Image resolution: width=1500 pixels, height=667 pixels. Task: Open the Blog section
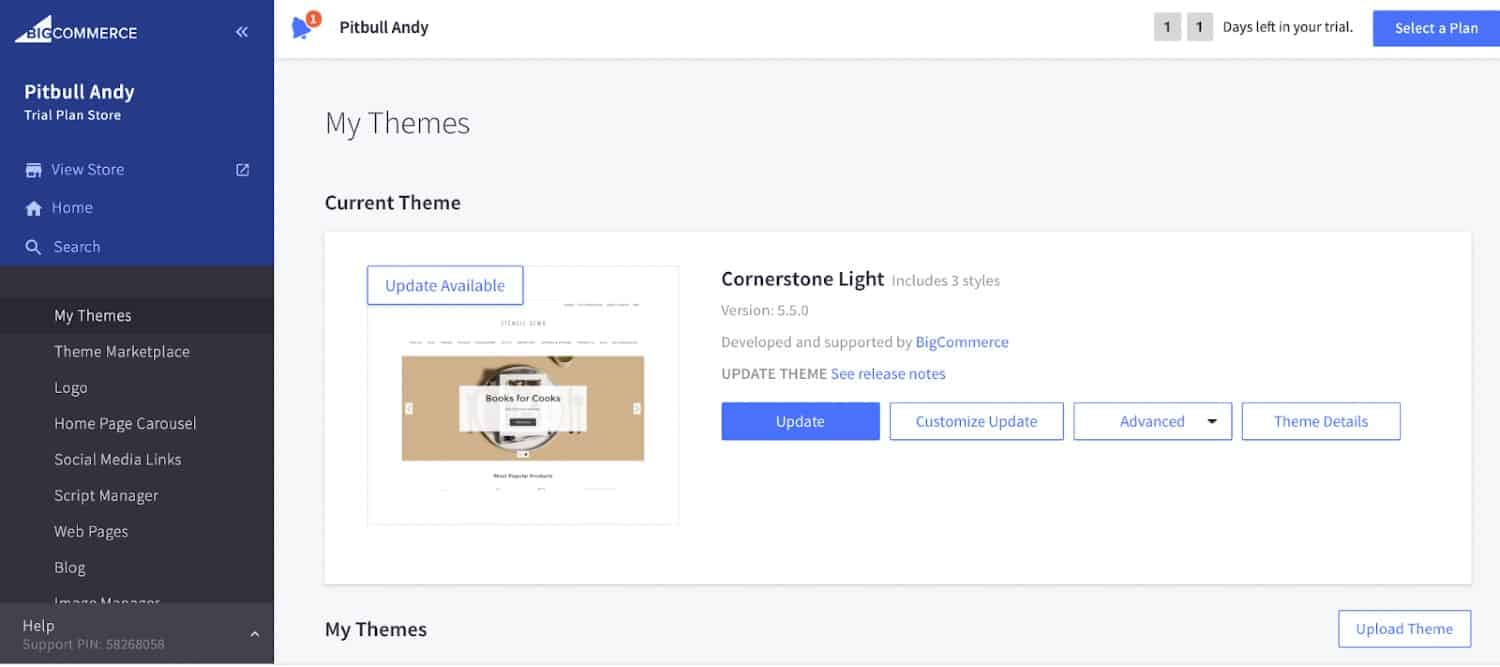tap(69, 567)
